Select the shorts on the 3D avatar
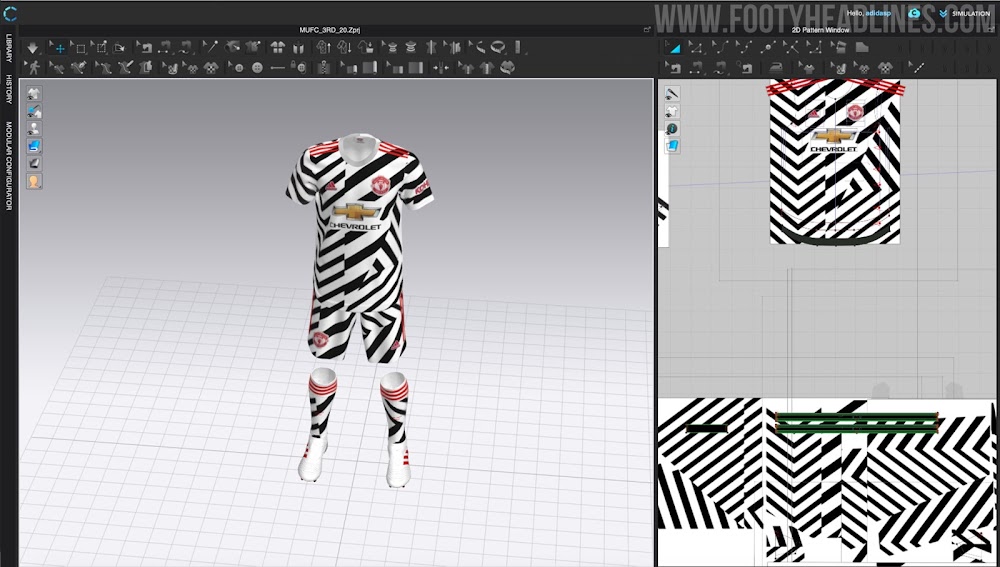This screenshot has height=567, width=1000. (357, 328)
